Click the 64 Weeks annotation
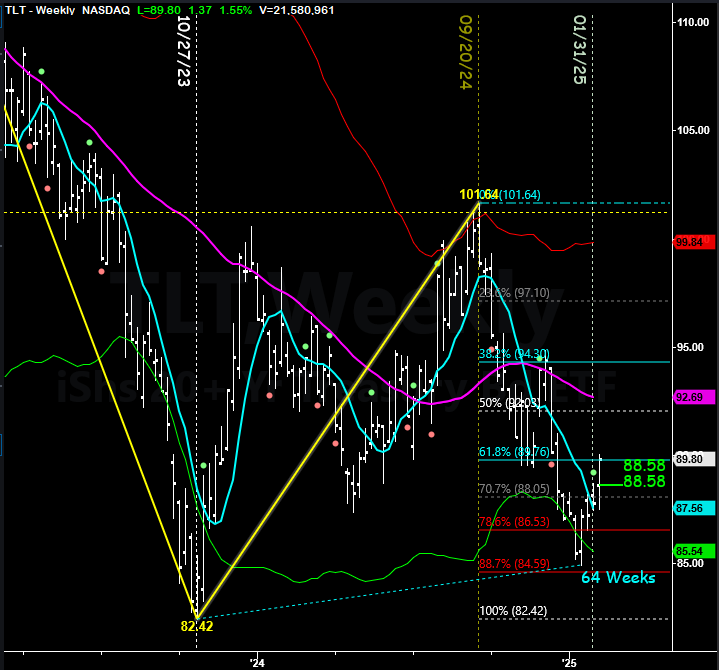The height and width of the screenshot is (670, 719). (x=618, y=577)
